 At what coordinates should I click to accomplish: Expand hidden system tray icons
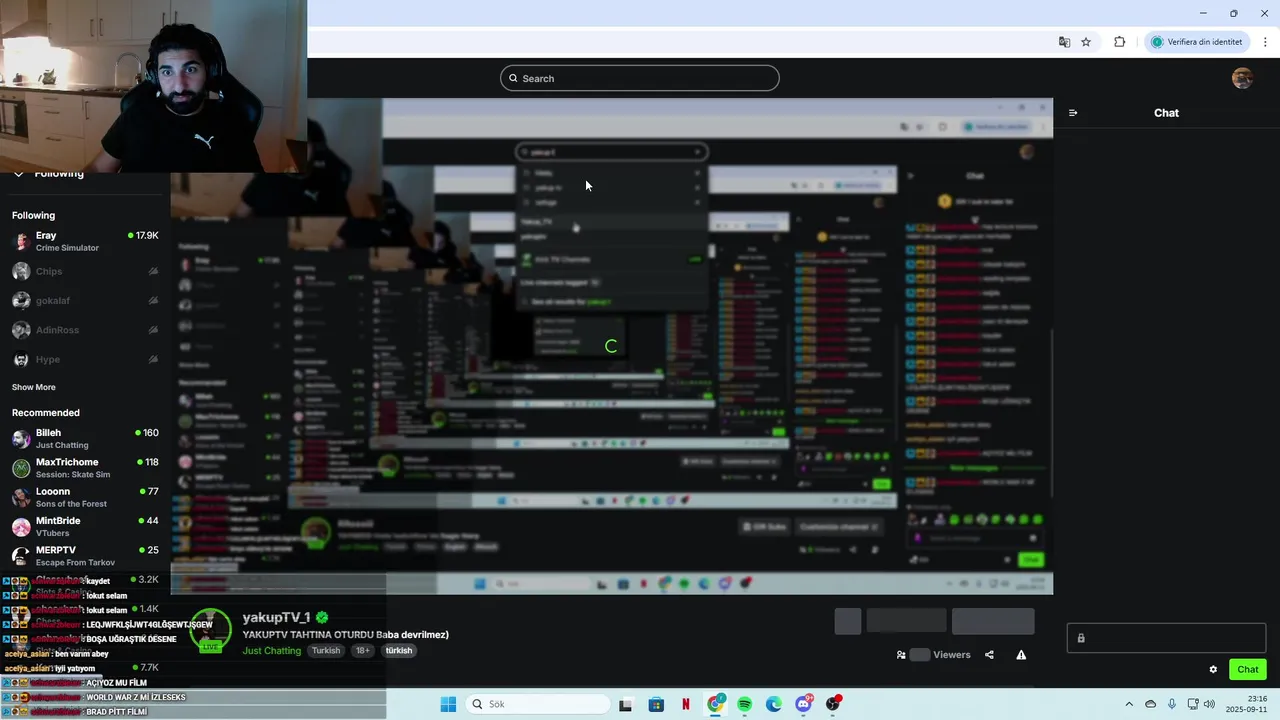(x=1129, y=704)
